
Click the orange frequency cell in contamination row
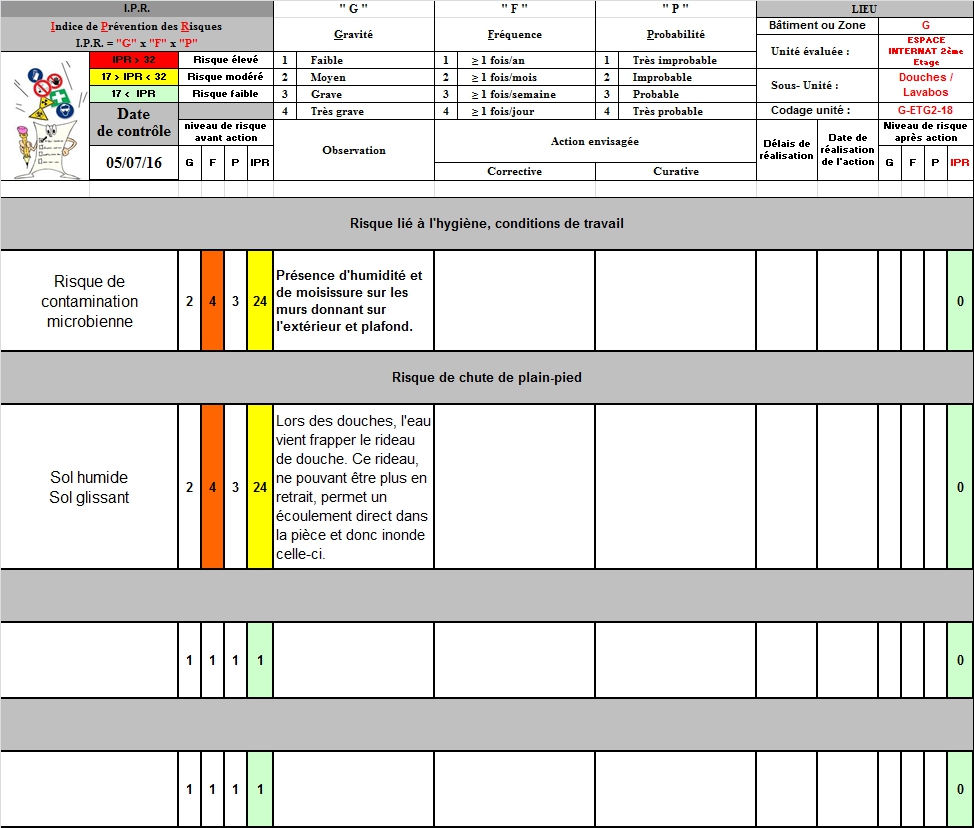tap(212, 301)
